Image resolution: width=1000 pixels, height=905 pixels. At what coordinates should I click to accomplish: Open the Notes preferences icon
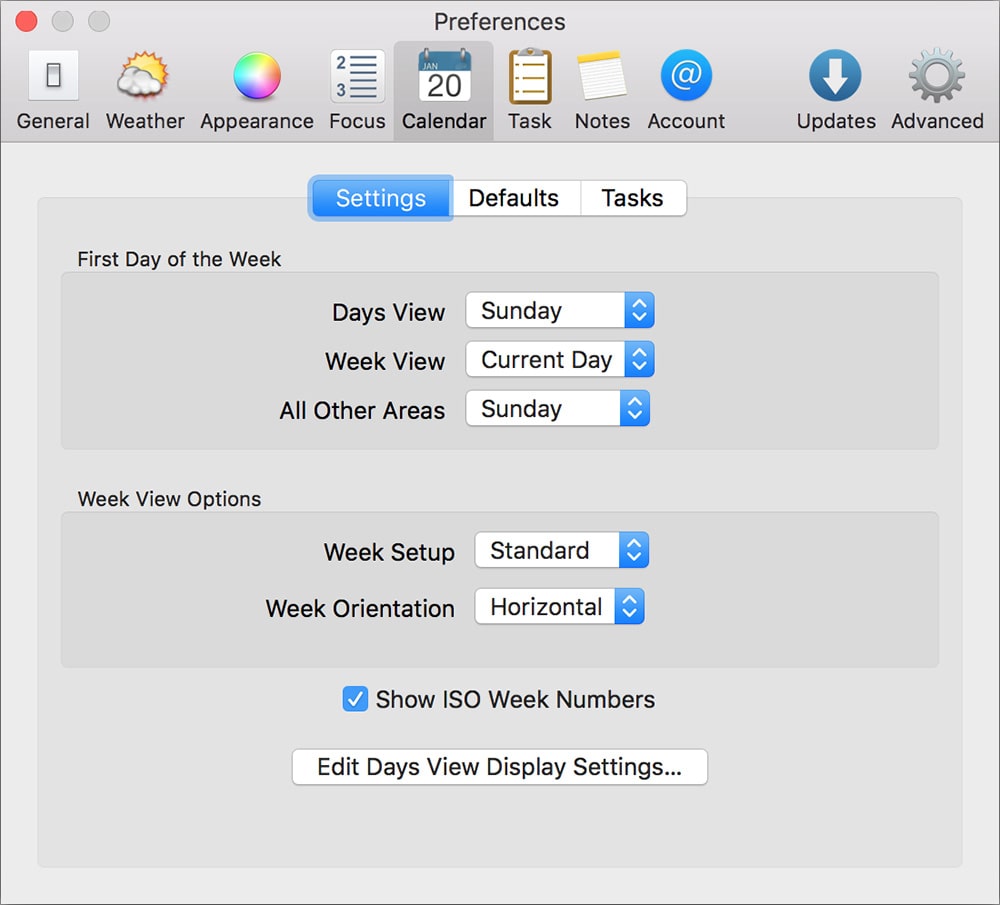pos(602,78)
